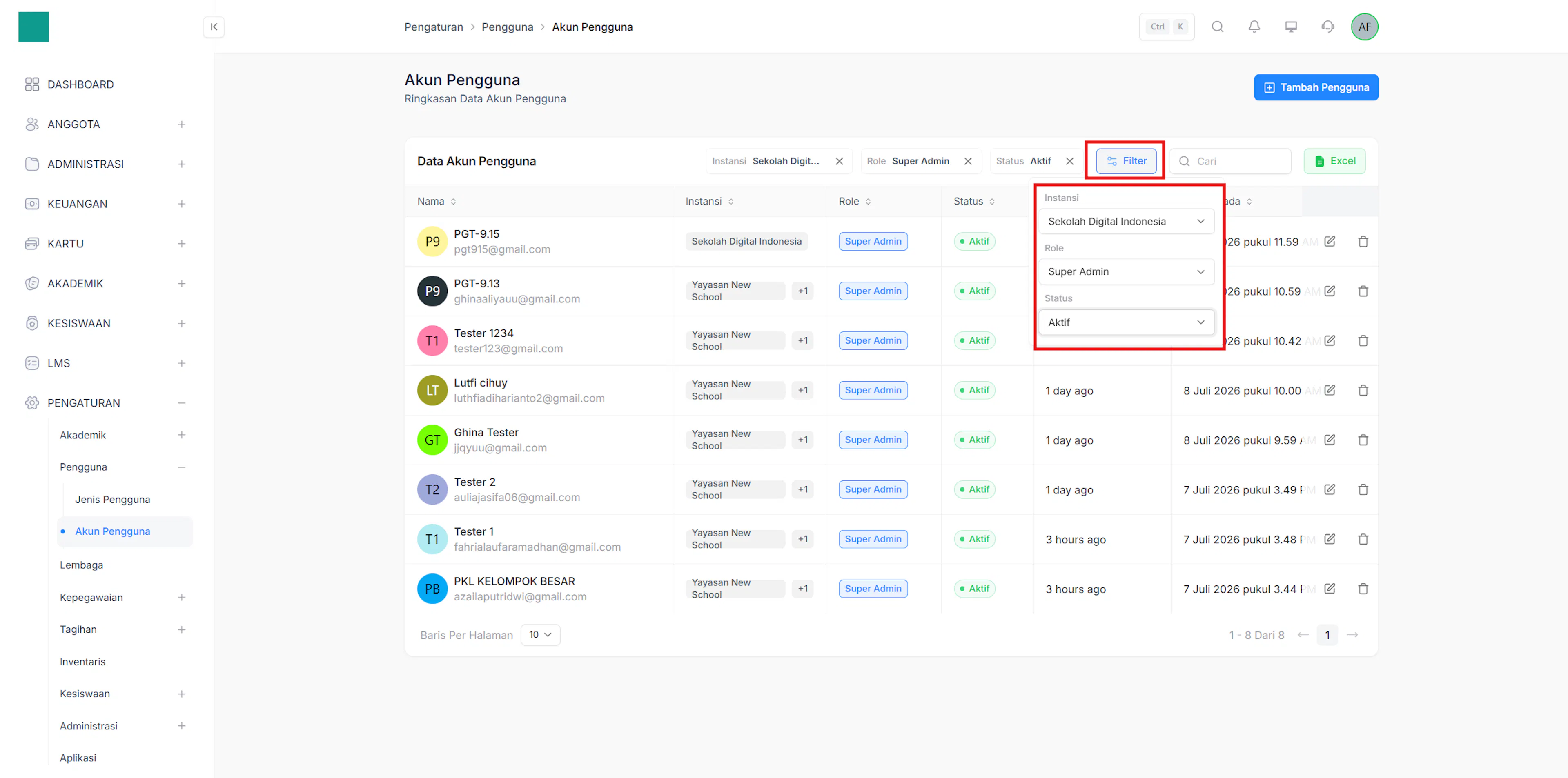1568x778 pixels.
Task: Expand the KEUANGAN sidebar menu
Action: click(181, 204)
